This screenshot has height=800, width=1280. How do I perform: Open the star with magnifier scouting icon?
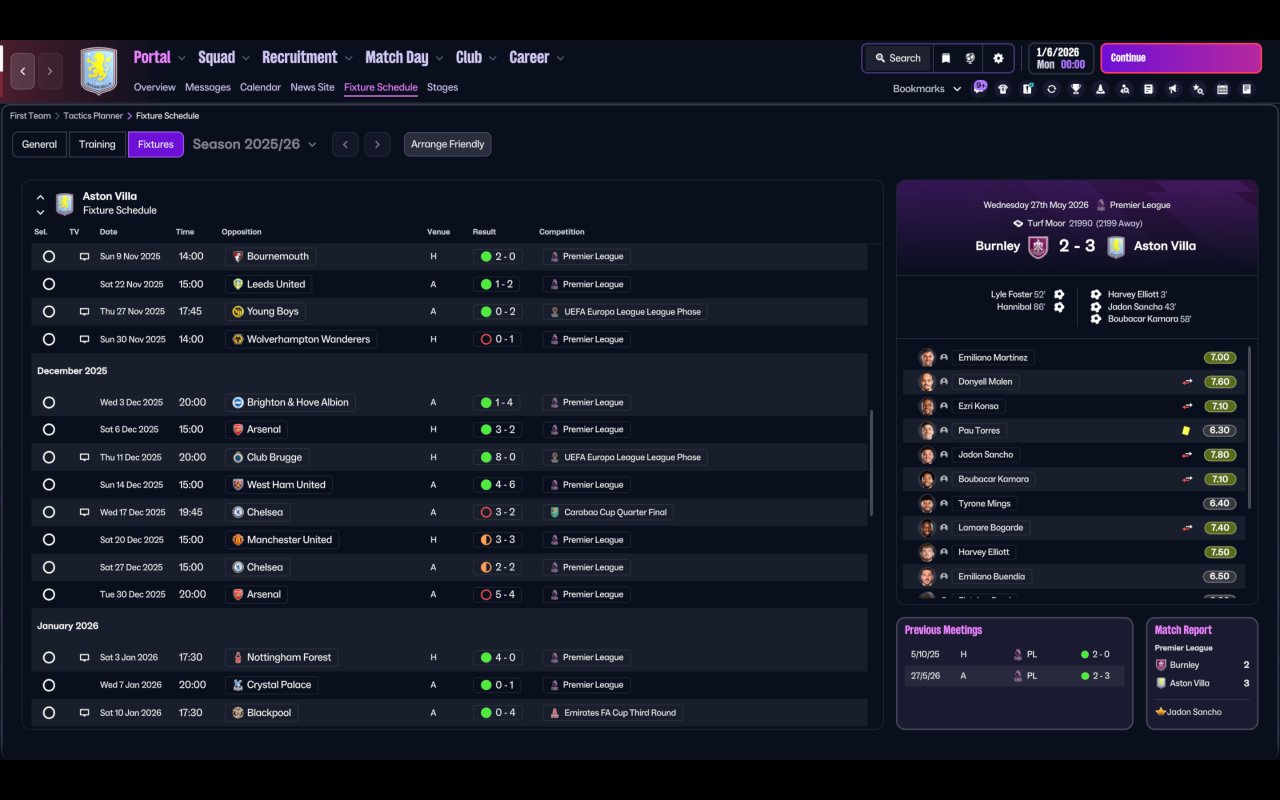click(1198, 89)
